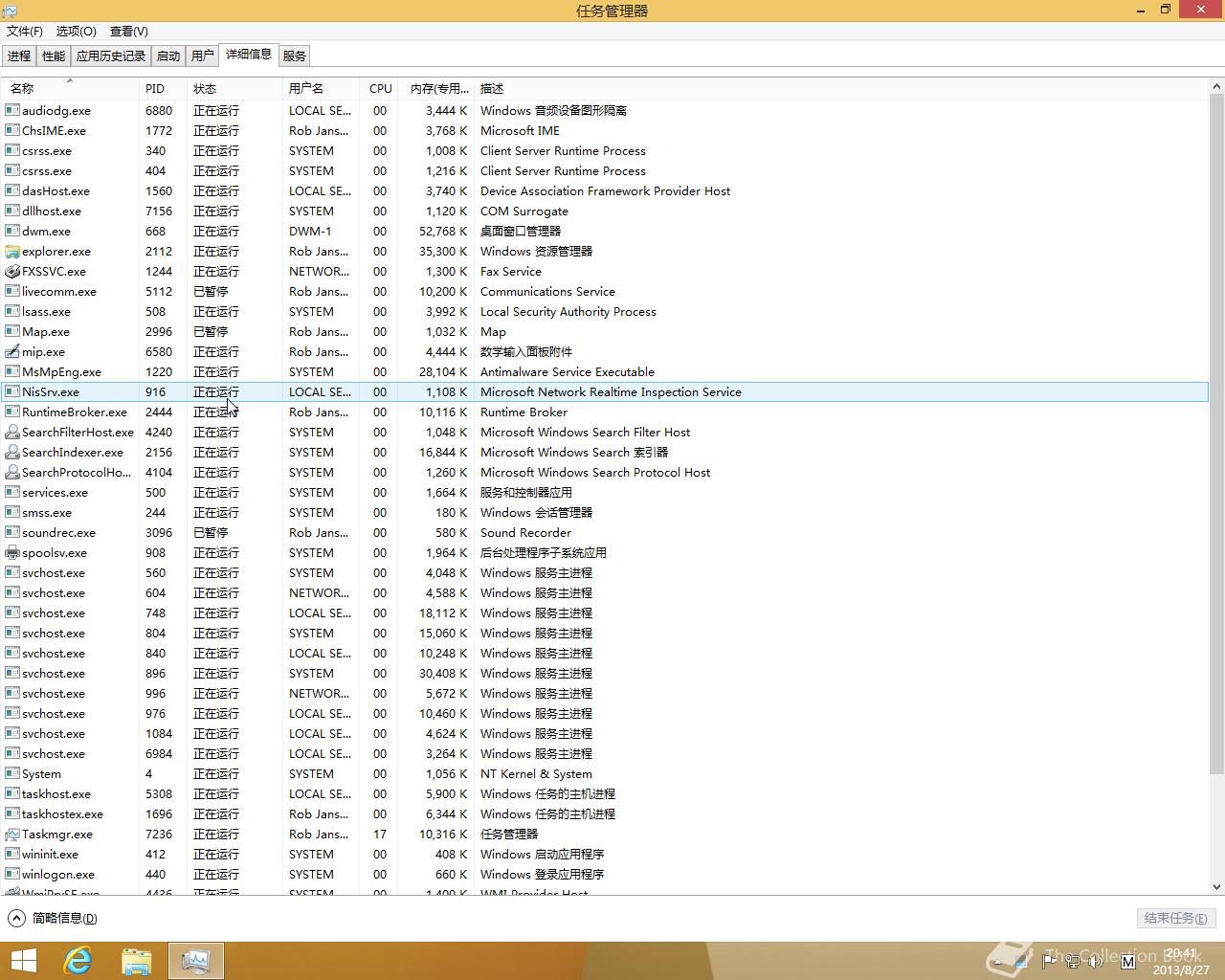This screenshot has width=1225, height=980.
Task: Click the lsass.exe process icon
Action: (x=12, y=311)
